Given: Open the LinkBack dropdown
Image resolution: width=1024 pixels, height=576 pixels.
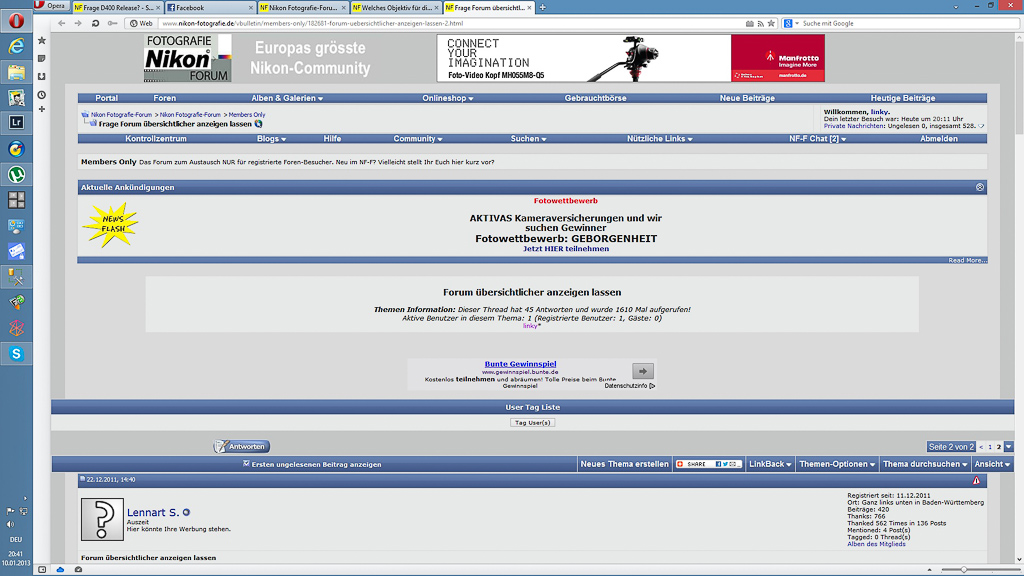Looking at the screenshot, I should tap(770, 464).
